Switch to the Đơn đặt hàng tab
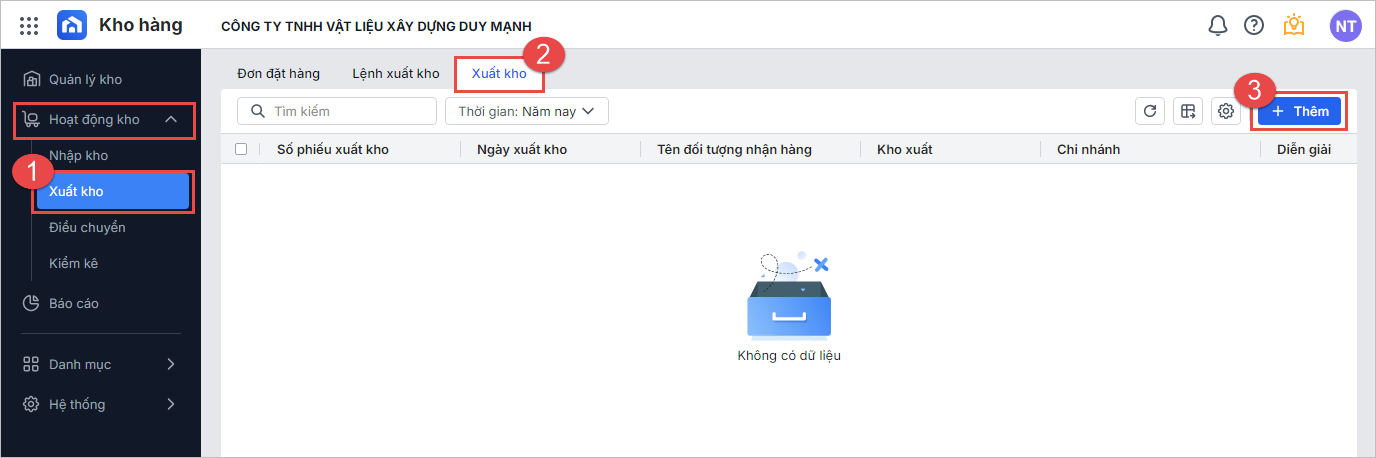The width and height of the screenshot is (1376, 458). click(x=278, y=73)
